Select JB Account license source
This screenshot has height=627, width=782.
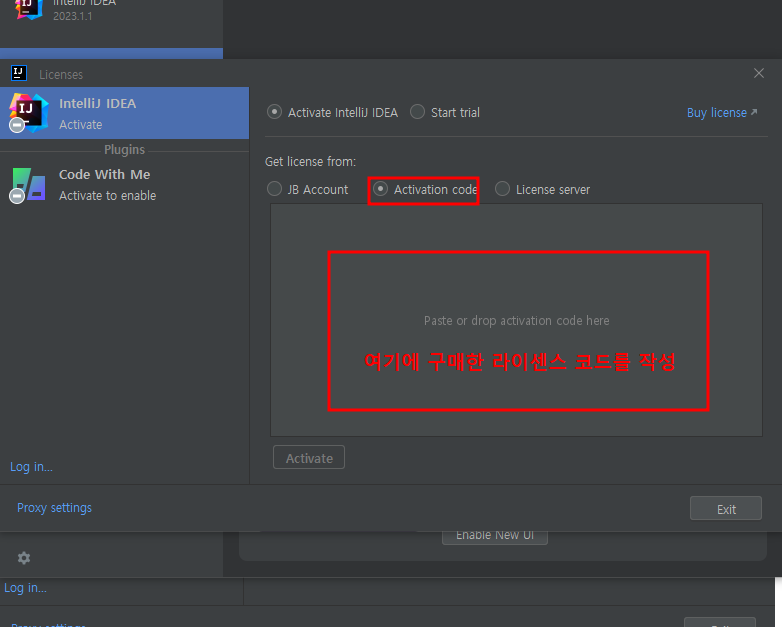pyautogui.click(x=308, y=189)
